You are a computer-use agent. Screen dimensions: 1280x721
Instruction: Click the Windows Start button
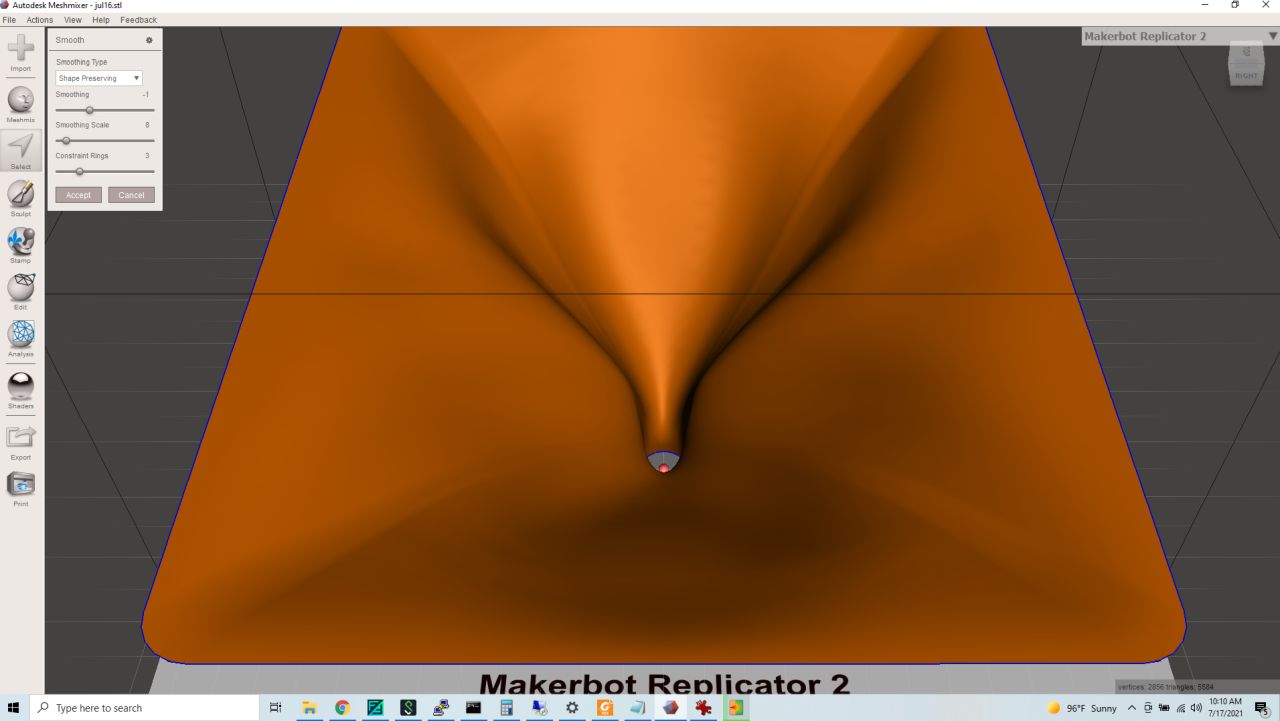tap(14, 707)
